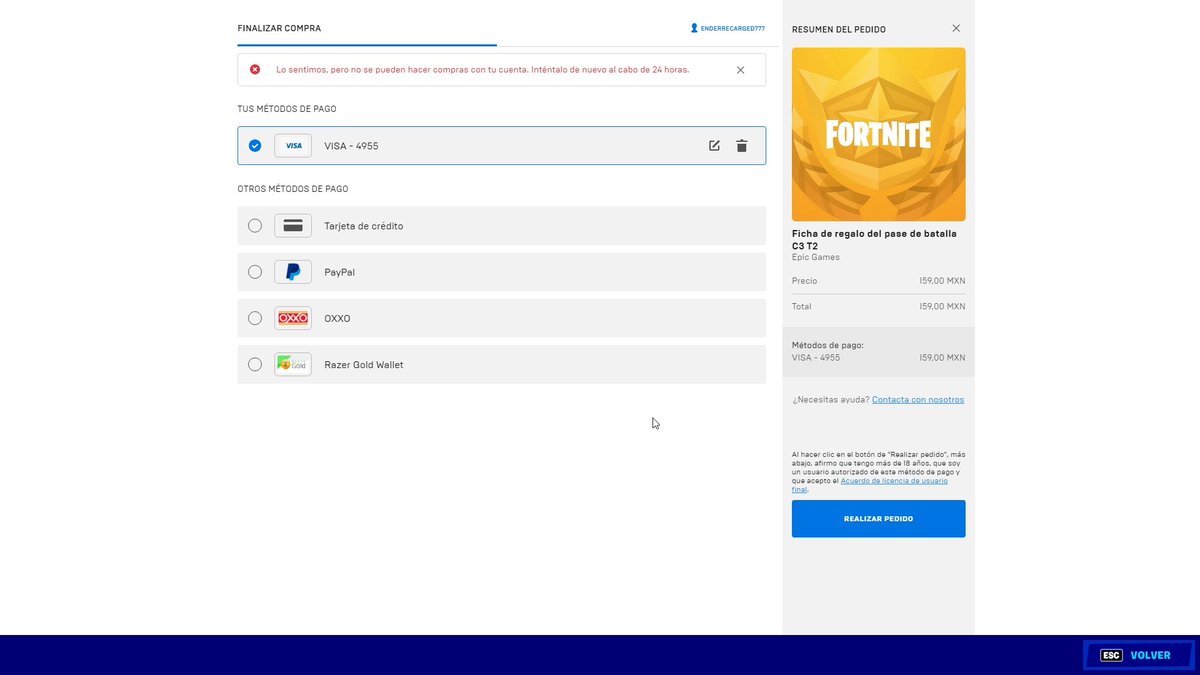Click the ESC key icon
The width and height of the screenshot is (1200, 675).
[1111, 655]
